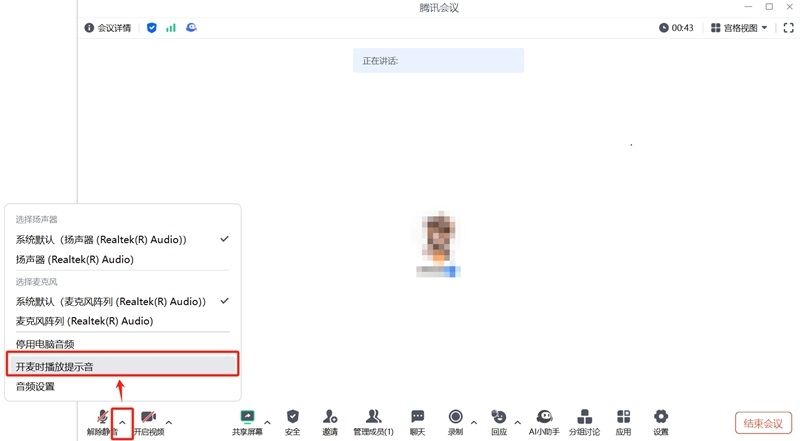
Task: Expand the audio options chevron
Action: tap(122, 423)
